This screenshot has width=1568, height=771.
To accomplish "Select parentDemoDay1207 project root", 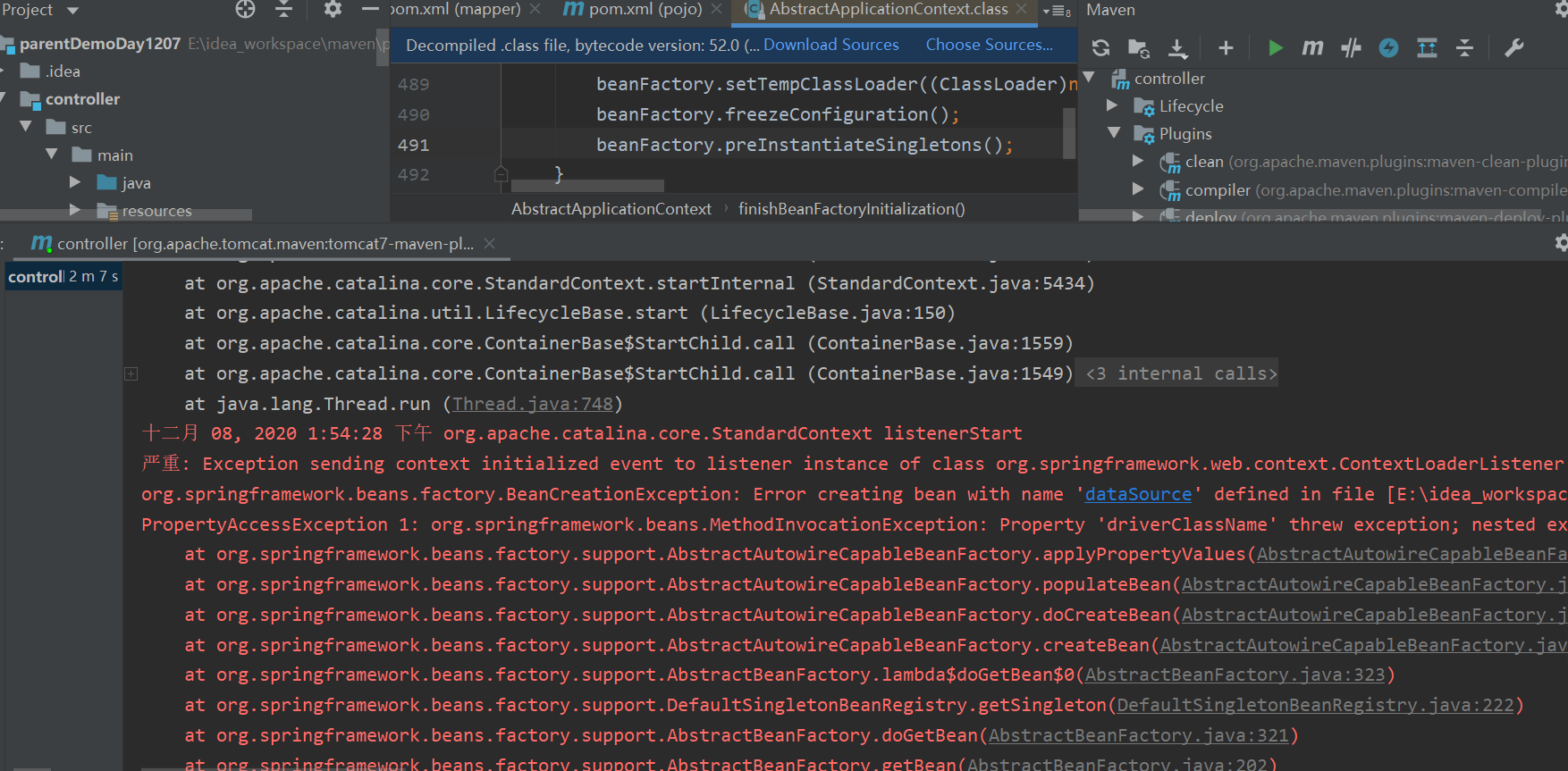I will [x=100, y=43].
